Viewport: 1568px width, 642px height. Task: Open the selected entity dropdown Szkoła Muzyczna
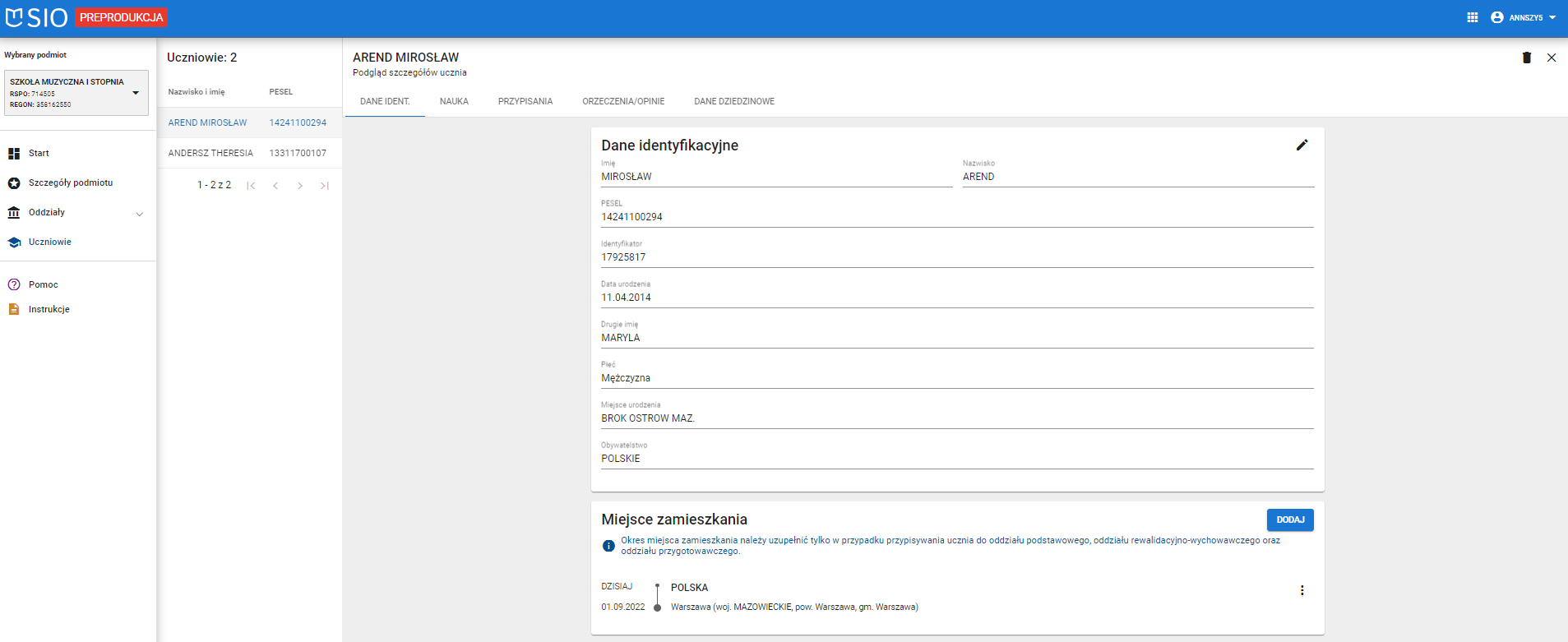pos(76,93)
